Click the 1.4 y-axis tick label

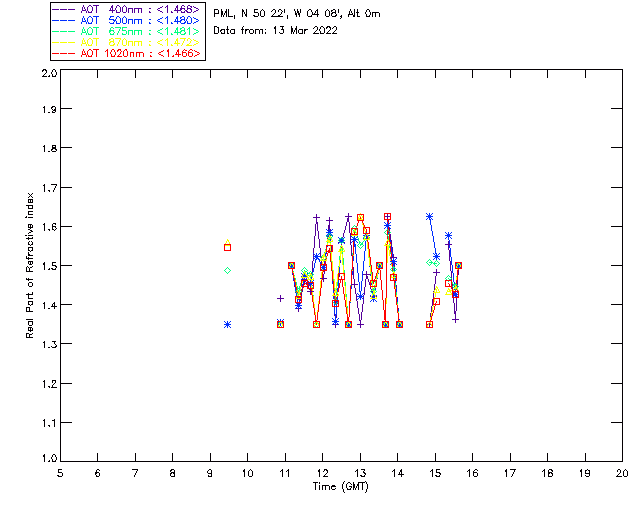click(x=49, y=305)
